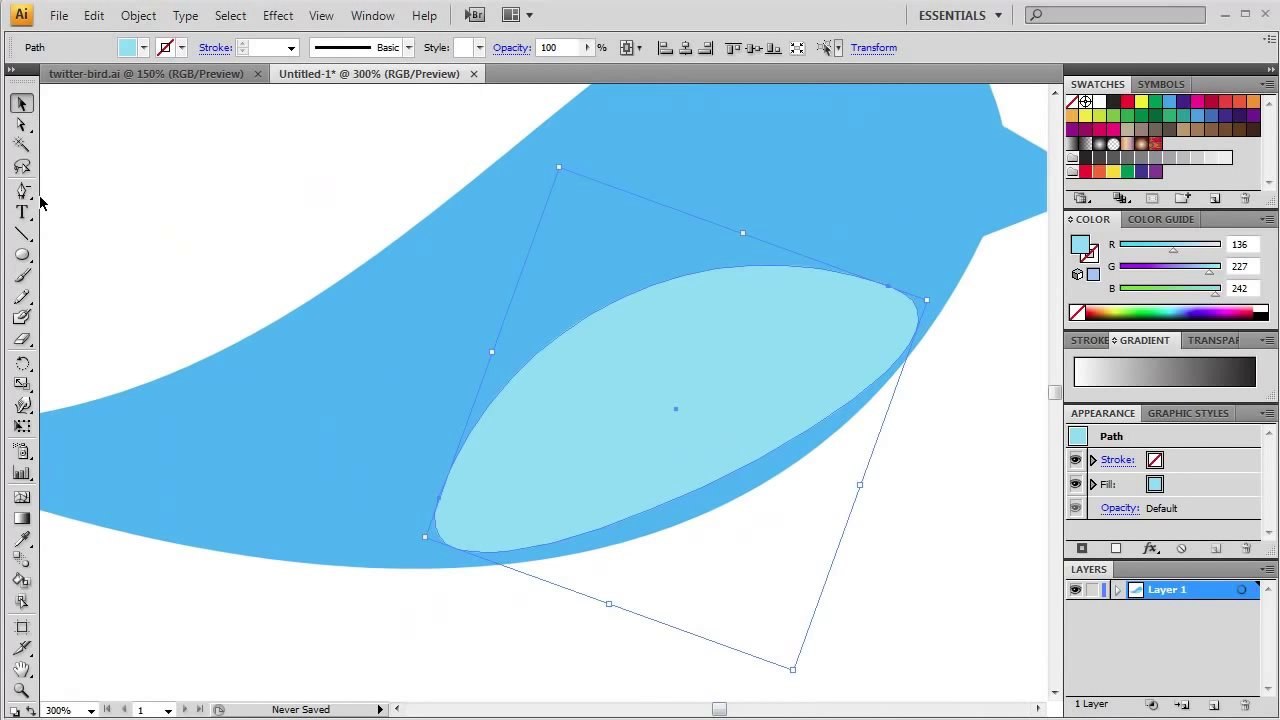Select the Eraser tool
This screenshot has width=1280, height=720.
(22, 339)
